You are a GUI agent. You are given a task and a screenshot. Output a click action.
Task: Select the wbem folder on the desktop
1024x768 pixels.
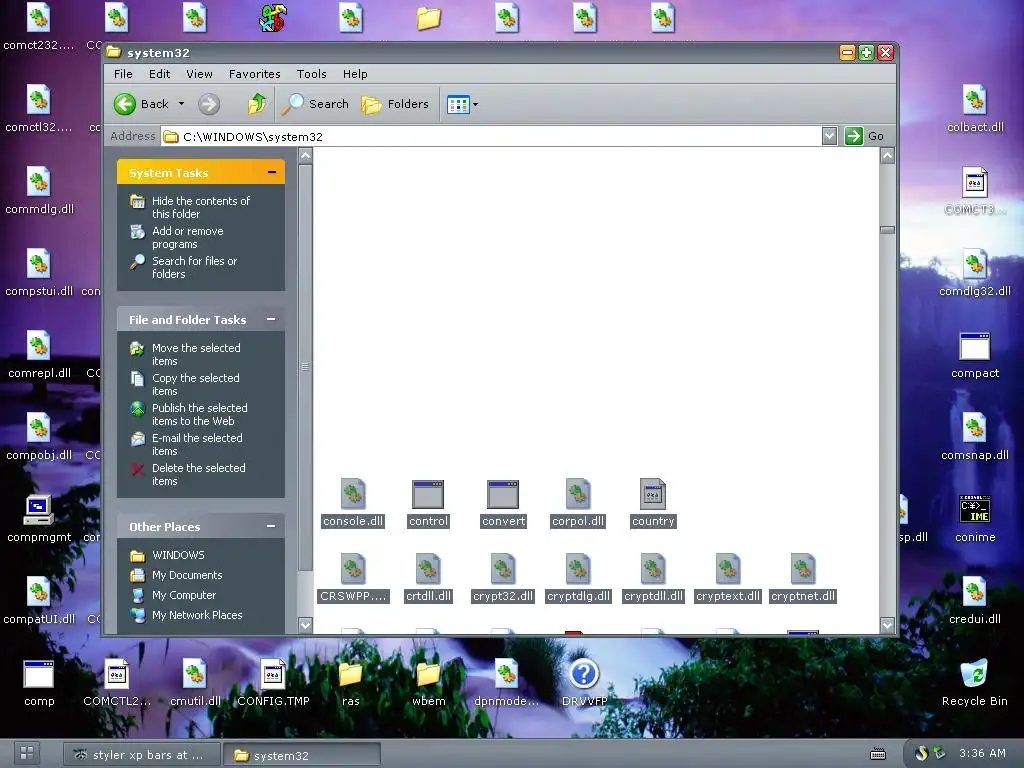click(428, 674)
